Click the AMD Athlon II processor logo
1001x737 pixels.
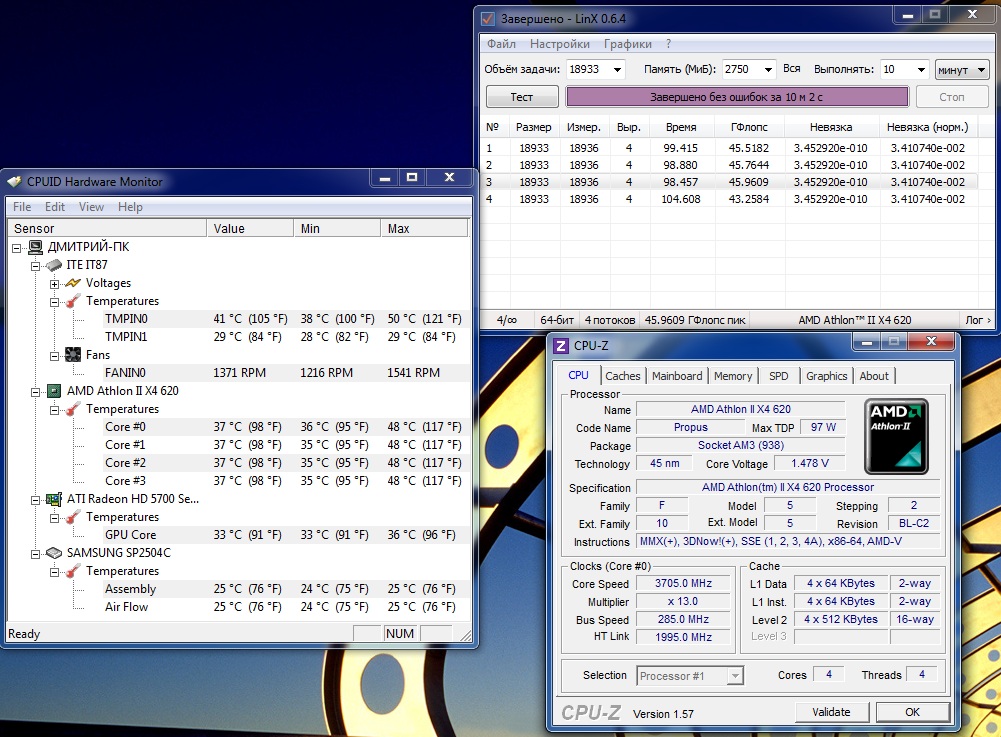(896, 437)
